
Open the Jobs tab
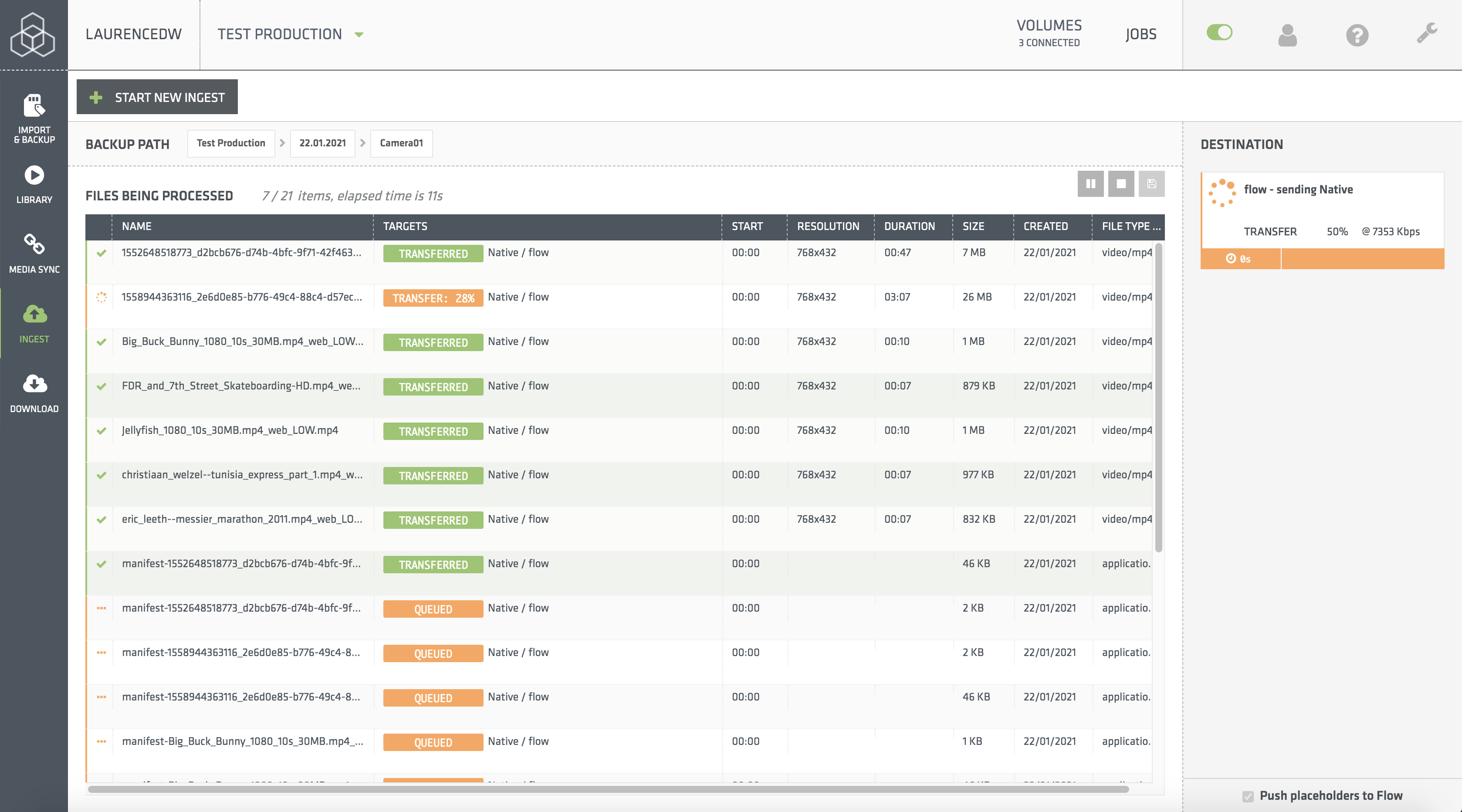[1141, 34]
